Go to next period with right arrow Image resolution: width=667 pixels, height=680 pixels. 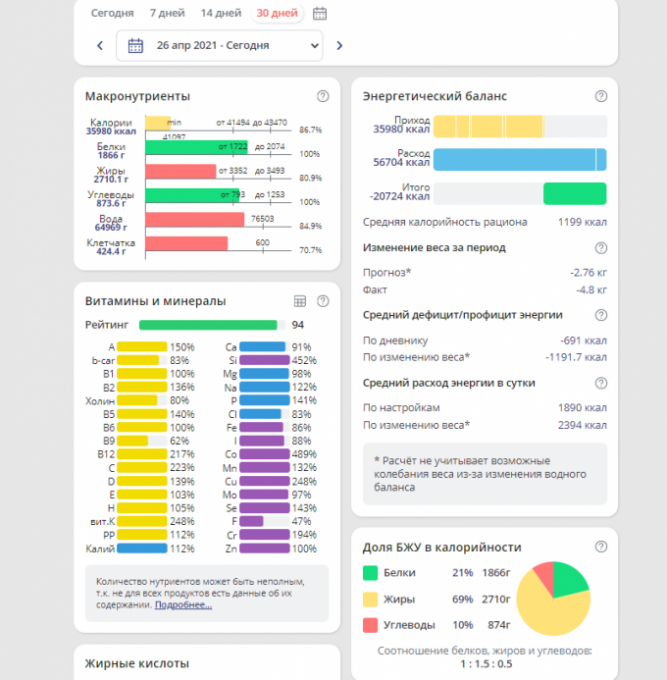[340, 45]
